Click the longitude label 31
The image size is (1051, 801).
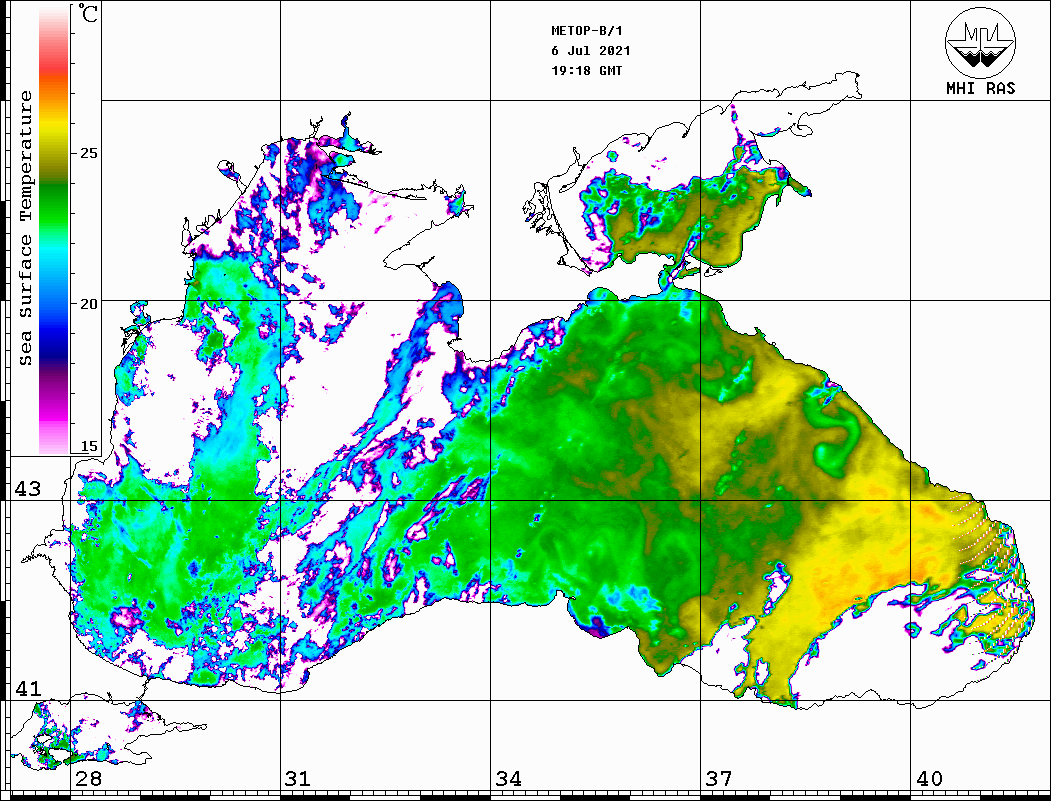[x=298, y=778]
